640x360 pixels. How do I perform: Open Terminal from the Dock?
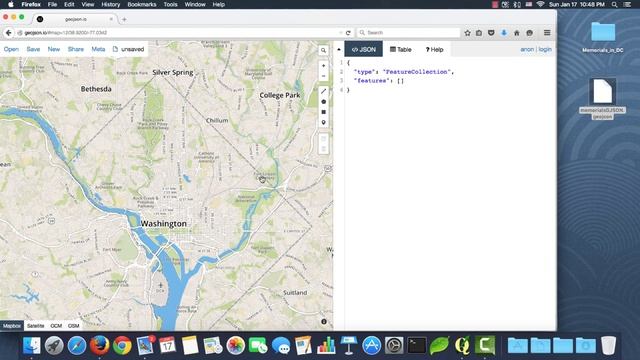click(417, 345)
